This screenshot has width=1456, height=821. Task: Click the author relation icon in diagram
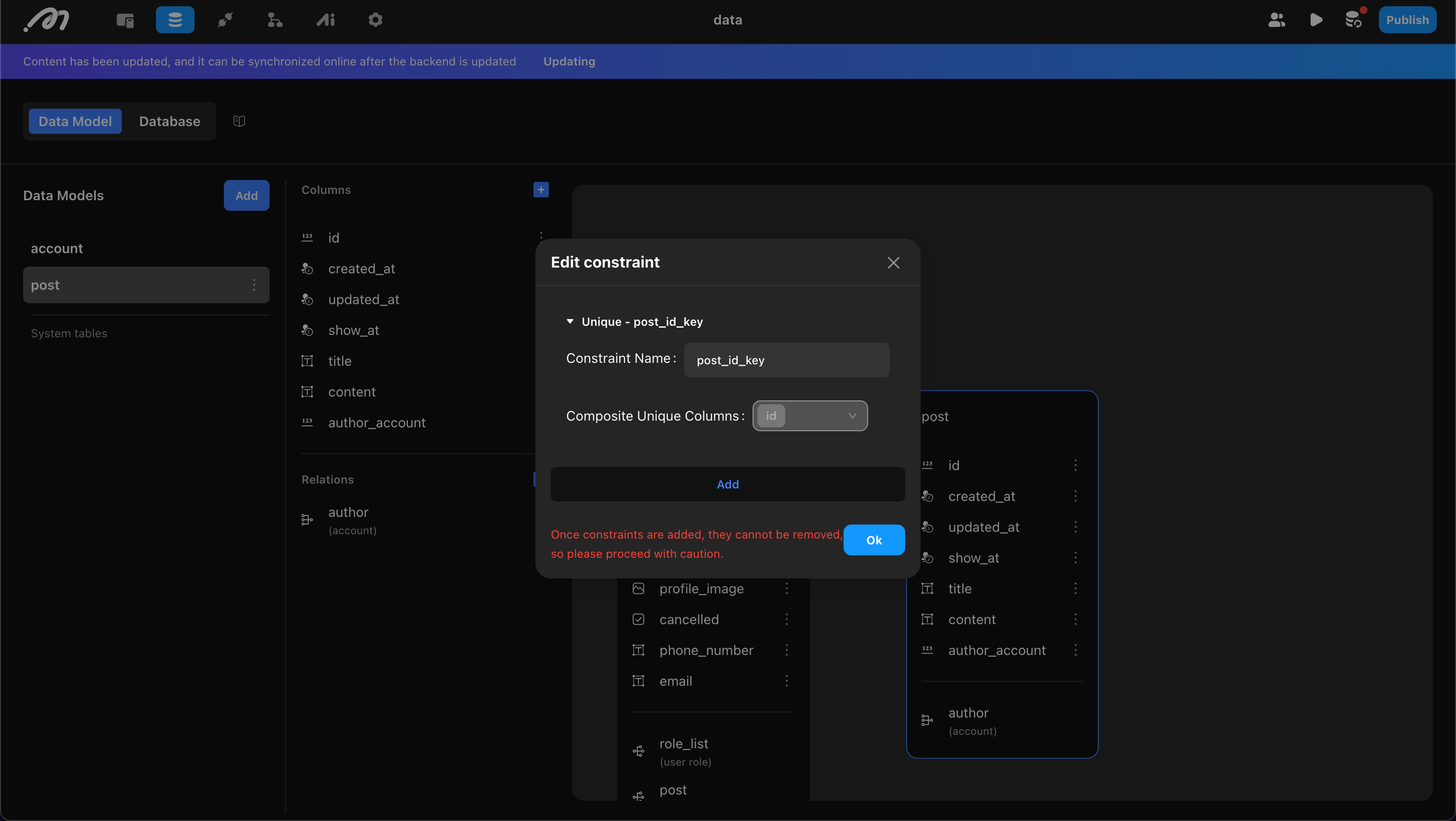point(927,720)
